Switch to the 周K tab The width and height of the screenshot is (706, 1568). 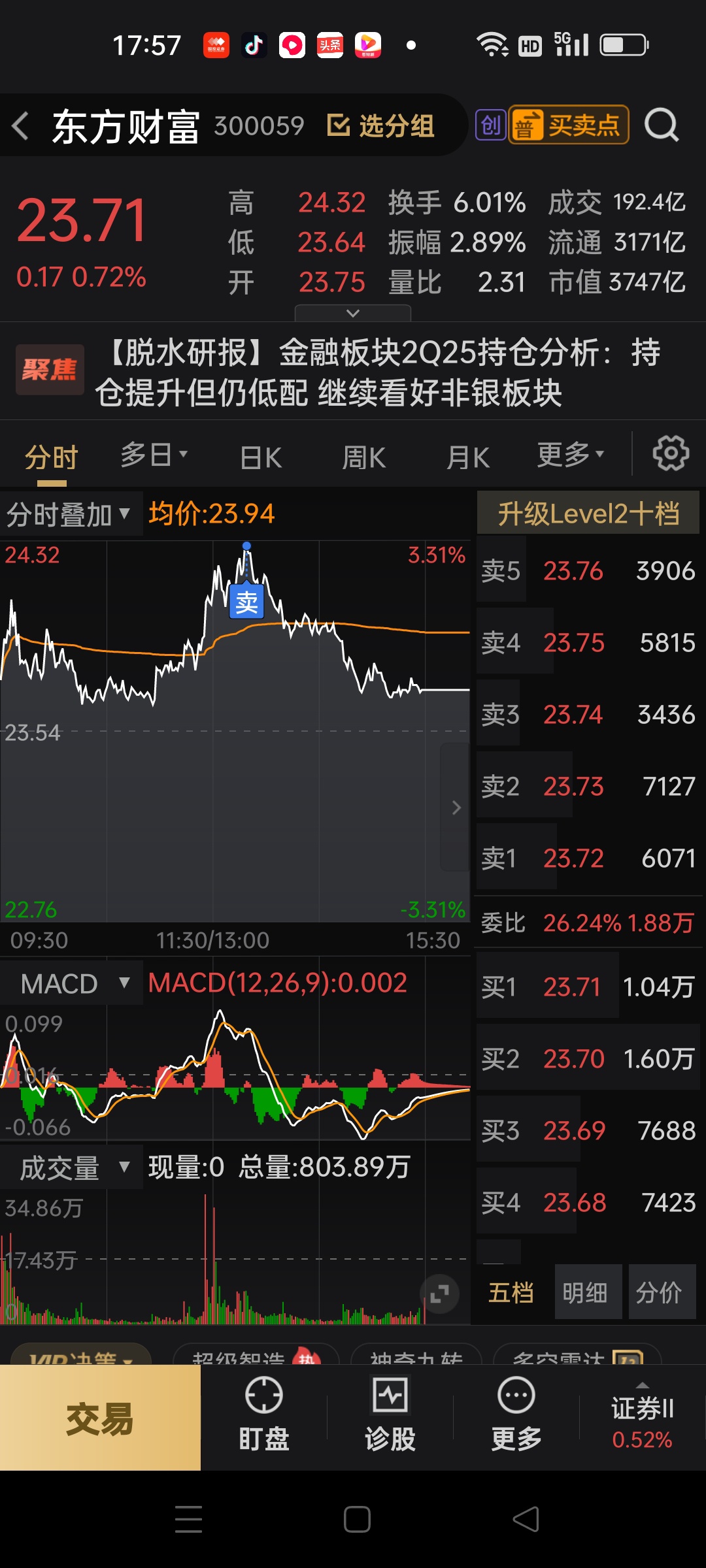[364, 457]
